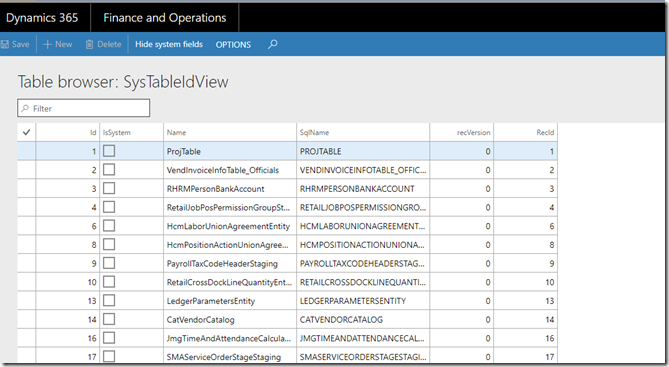The image size is (669, 367).
Task: Click the Name column header
Action: pyautogui.click(x=230, y=133)
